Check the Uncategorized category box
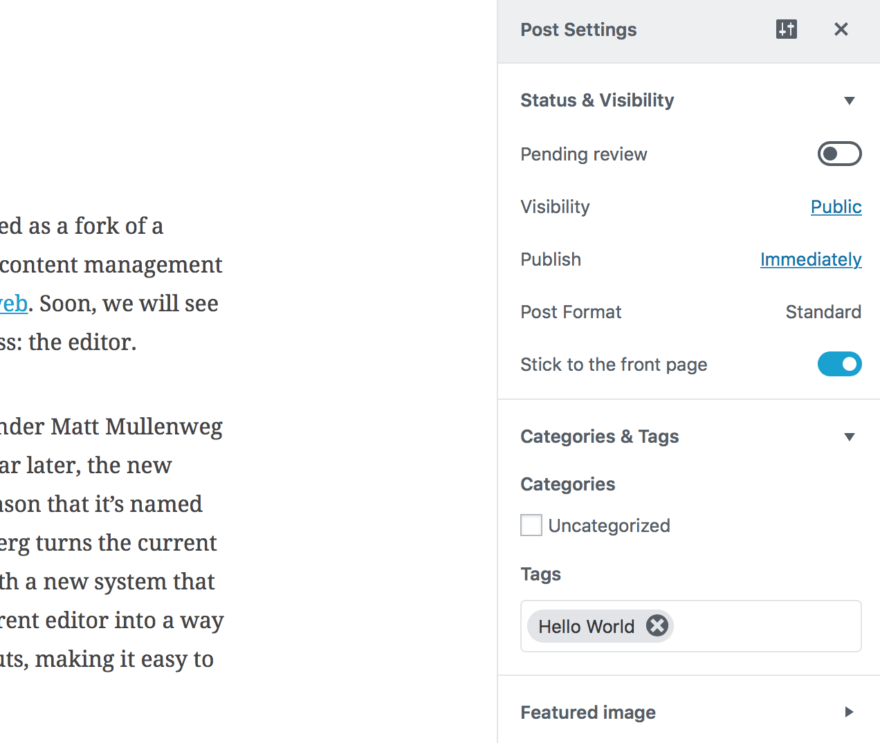 531,525
